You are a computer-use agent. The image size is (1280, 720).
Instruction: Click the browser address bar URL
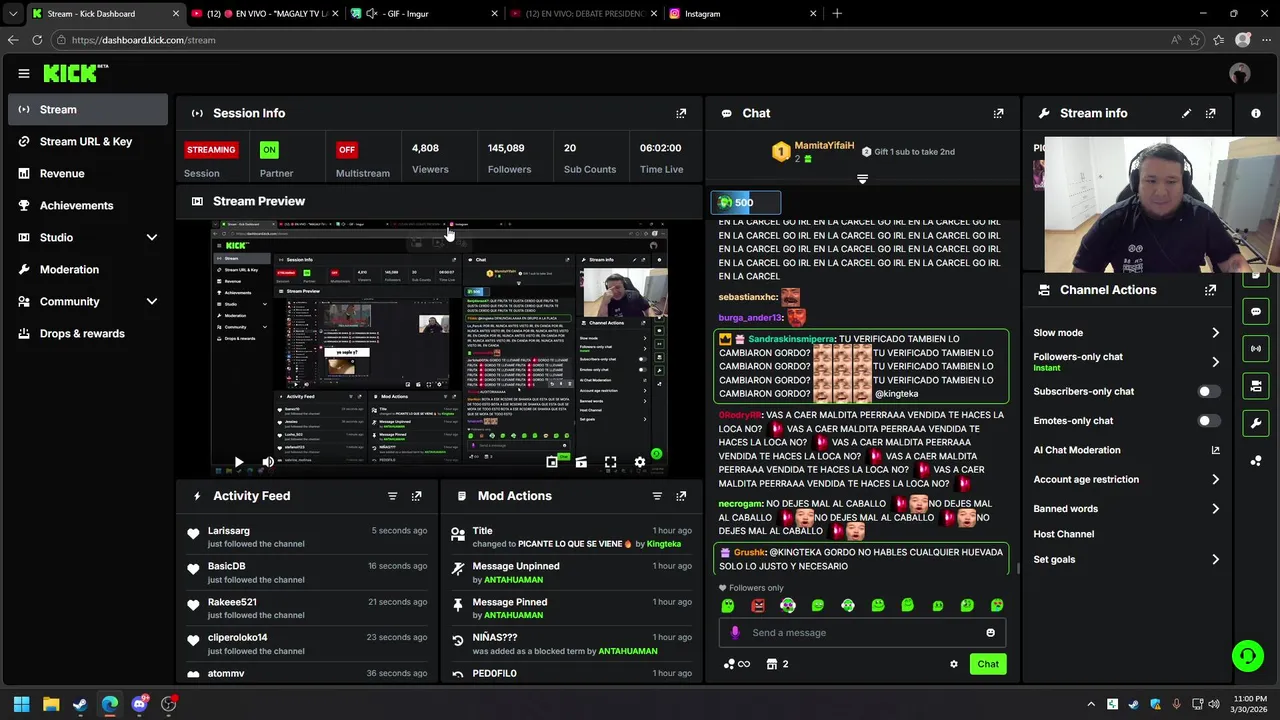[x=143, y=40]
